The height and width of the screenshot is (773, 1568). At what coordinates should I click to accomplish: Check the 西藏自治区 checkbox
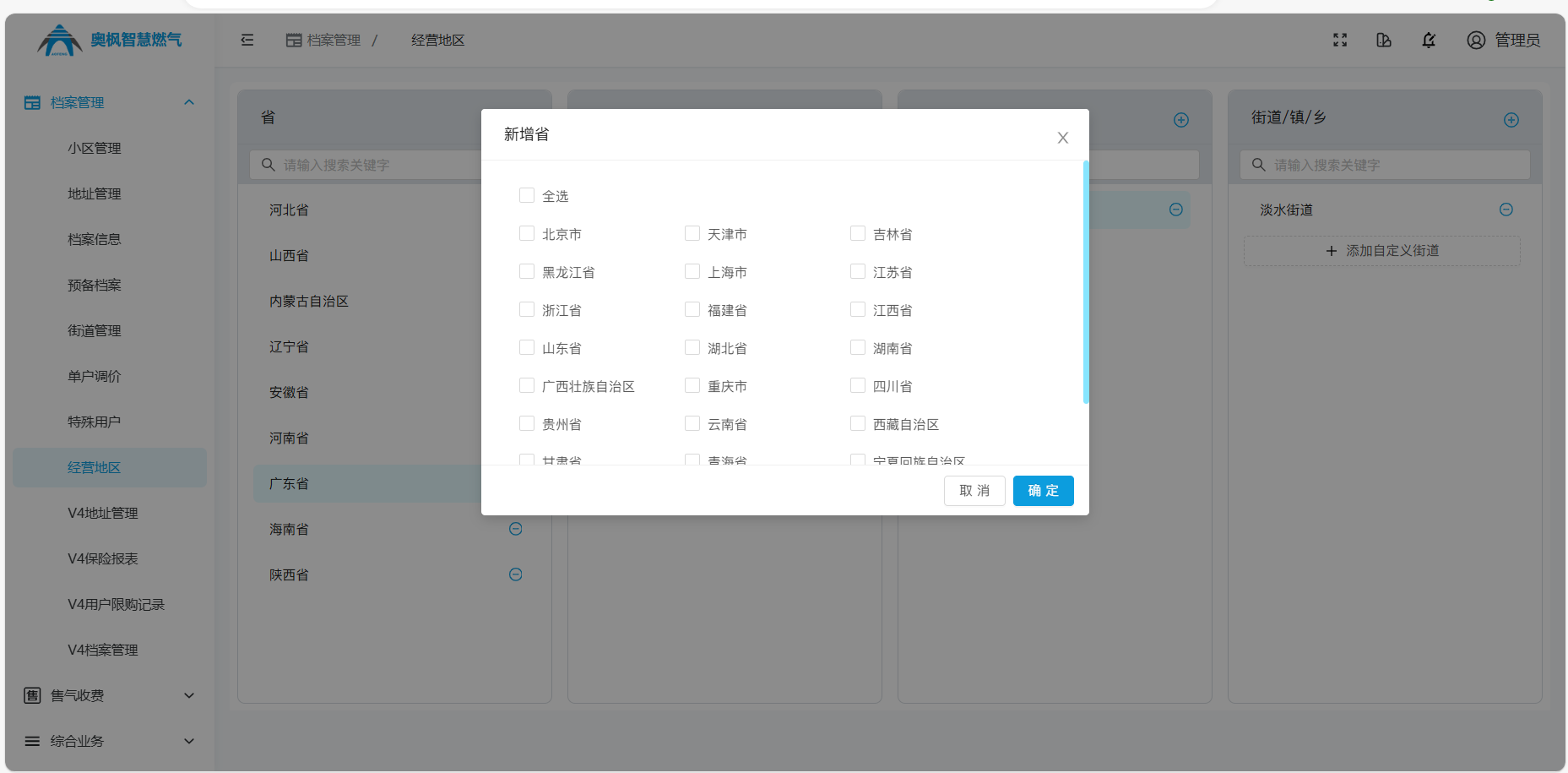[x=858, y=423]
